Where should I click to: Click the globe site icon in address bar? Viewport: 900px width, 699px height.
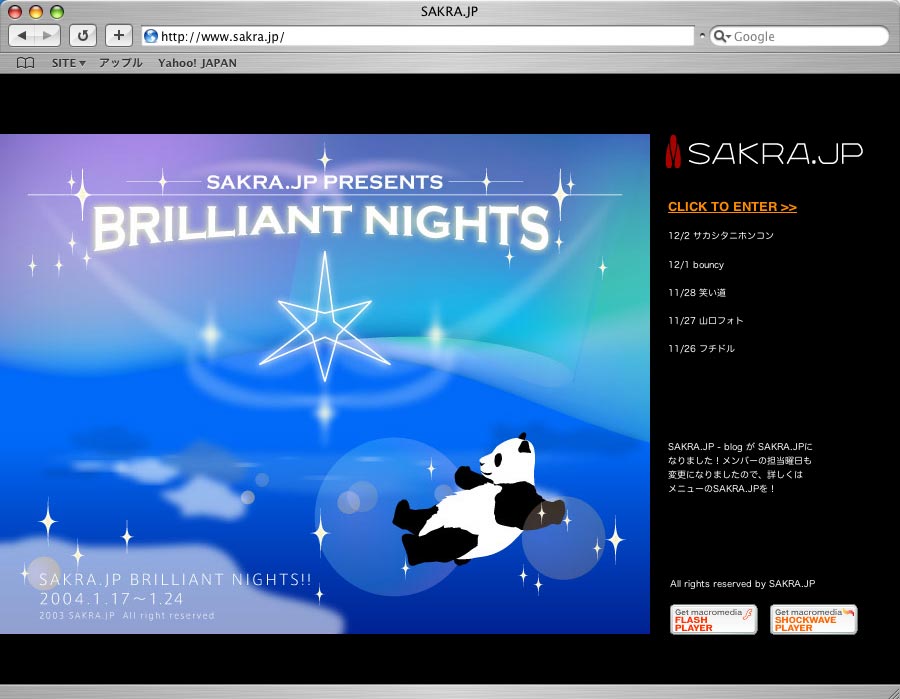pyautogui.click(x=151, y=36)
